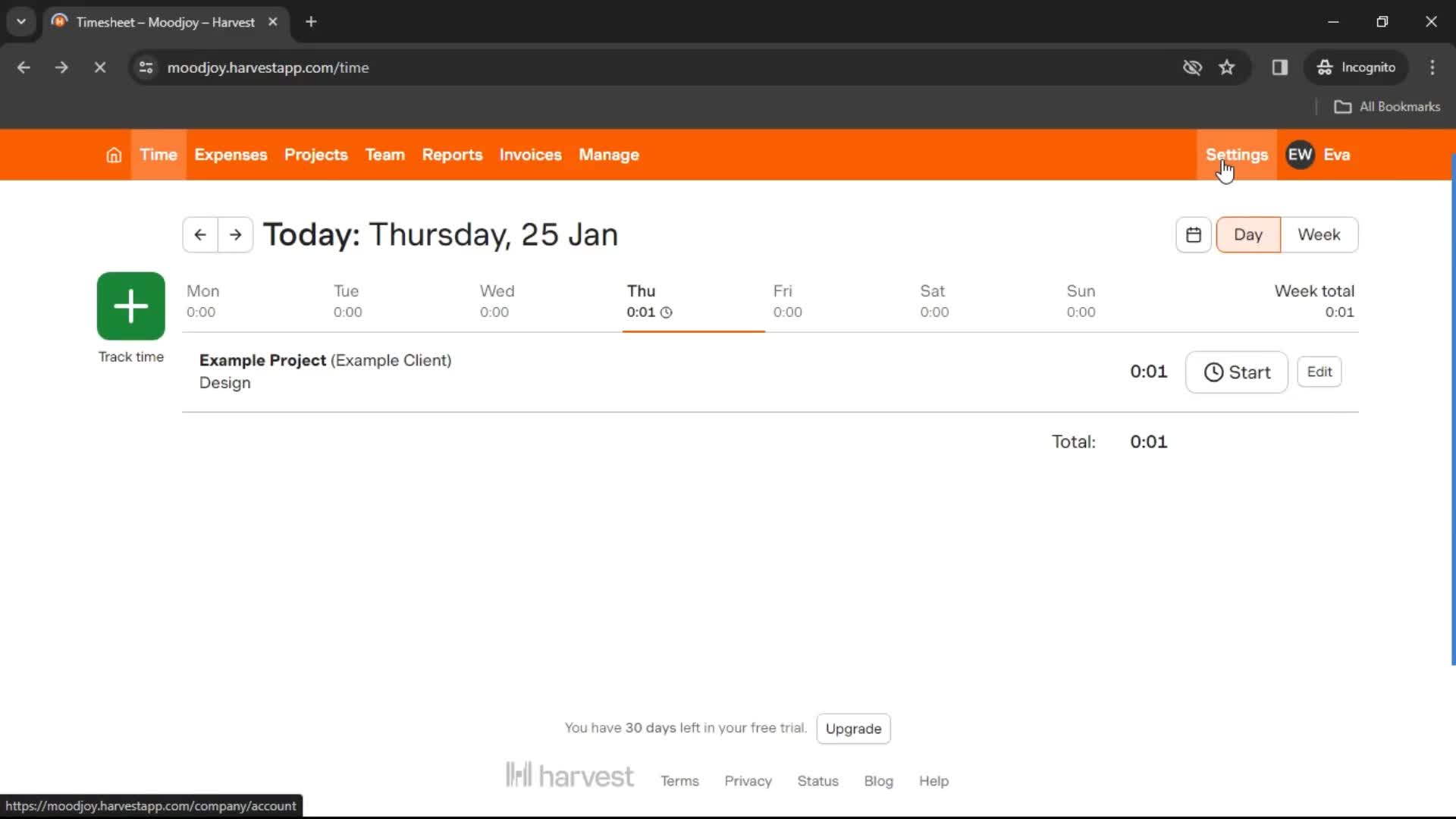Image resolution: width=1456 pixels, height=819 pixels.
Task: Click the forward arrow to next day
Action: click(234, 233)
